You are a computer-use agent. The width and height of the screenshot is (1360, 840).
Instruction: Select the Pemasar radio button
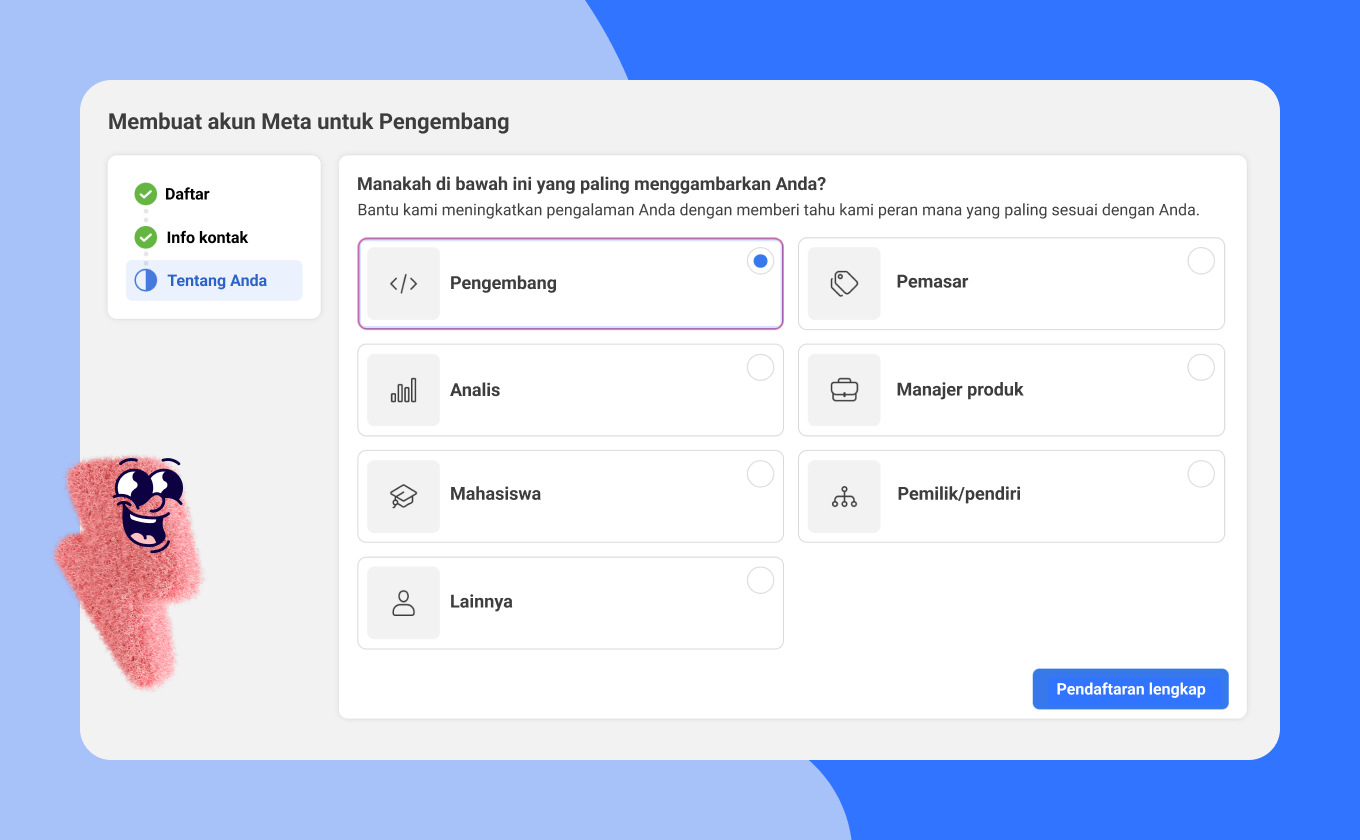tap(1201, 261)
